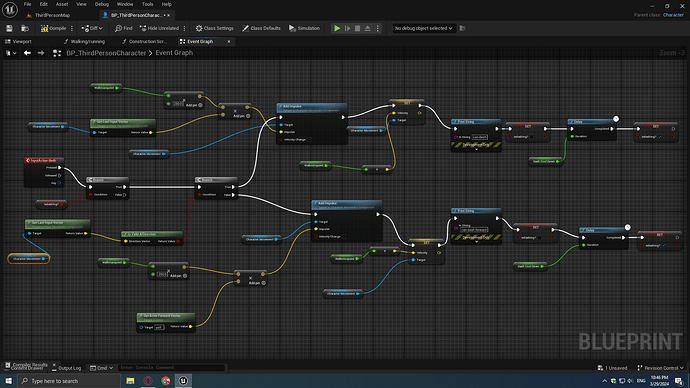Open the Cmd console type dropdown
Viewport: 690px width, 388px height.
pos(101,368)
